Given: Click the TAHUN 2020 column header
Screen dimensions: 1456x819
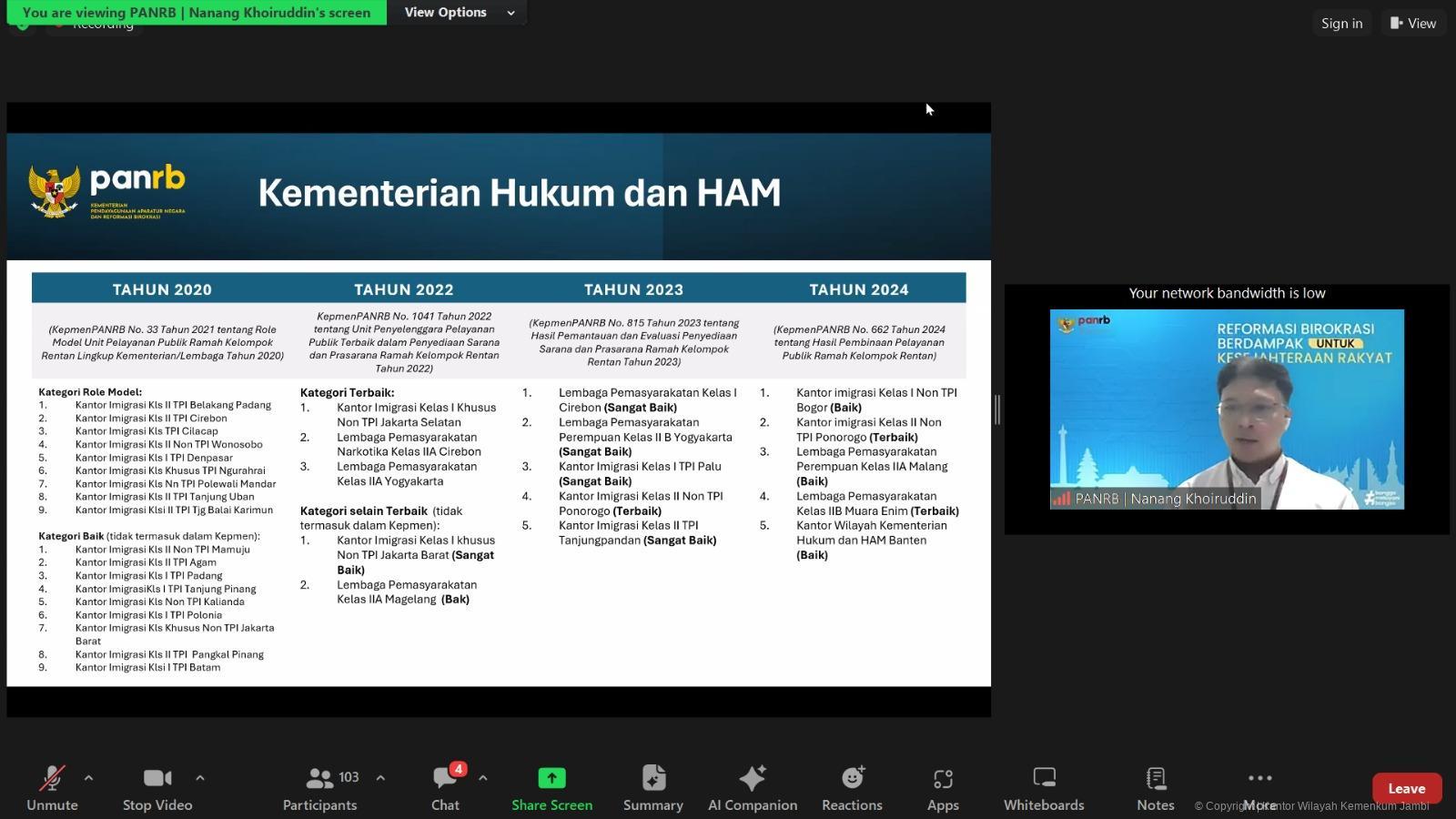Looking at the screenshot, I should pyautogui.click(x=162, y=289).
